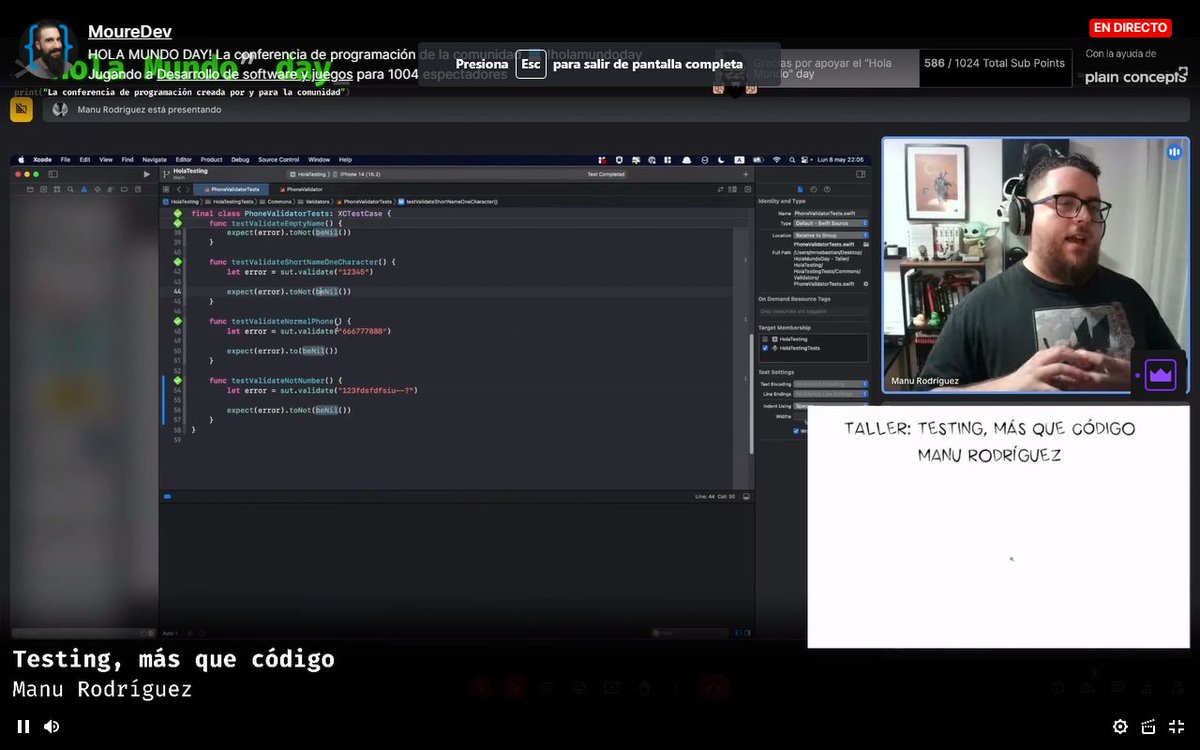Open the MoureDev channel name link
Screen dimensions: 1200x750
pyautogui.click(x=129, y=32)
